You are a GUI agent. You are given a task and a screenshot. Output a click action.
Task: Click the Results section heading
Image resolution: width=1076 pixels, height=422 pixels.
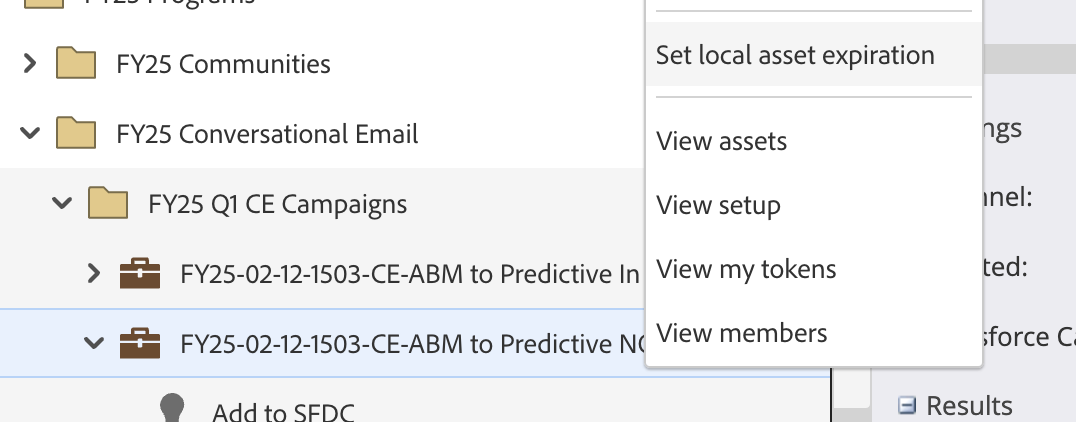(x=969, y=406)
